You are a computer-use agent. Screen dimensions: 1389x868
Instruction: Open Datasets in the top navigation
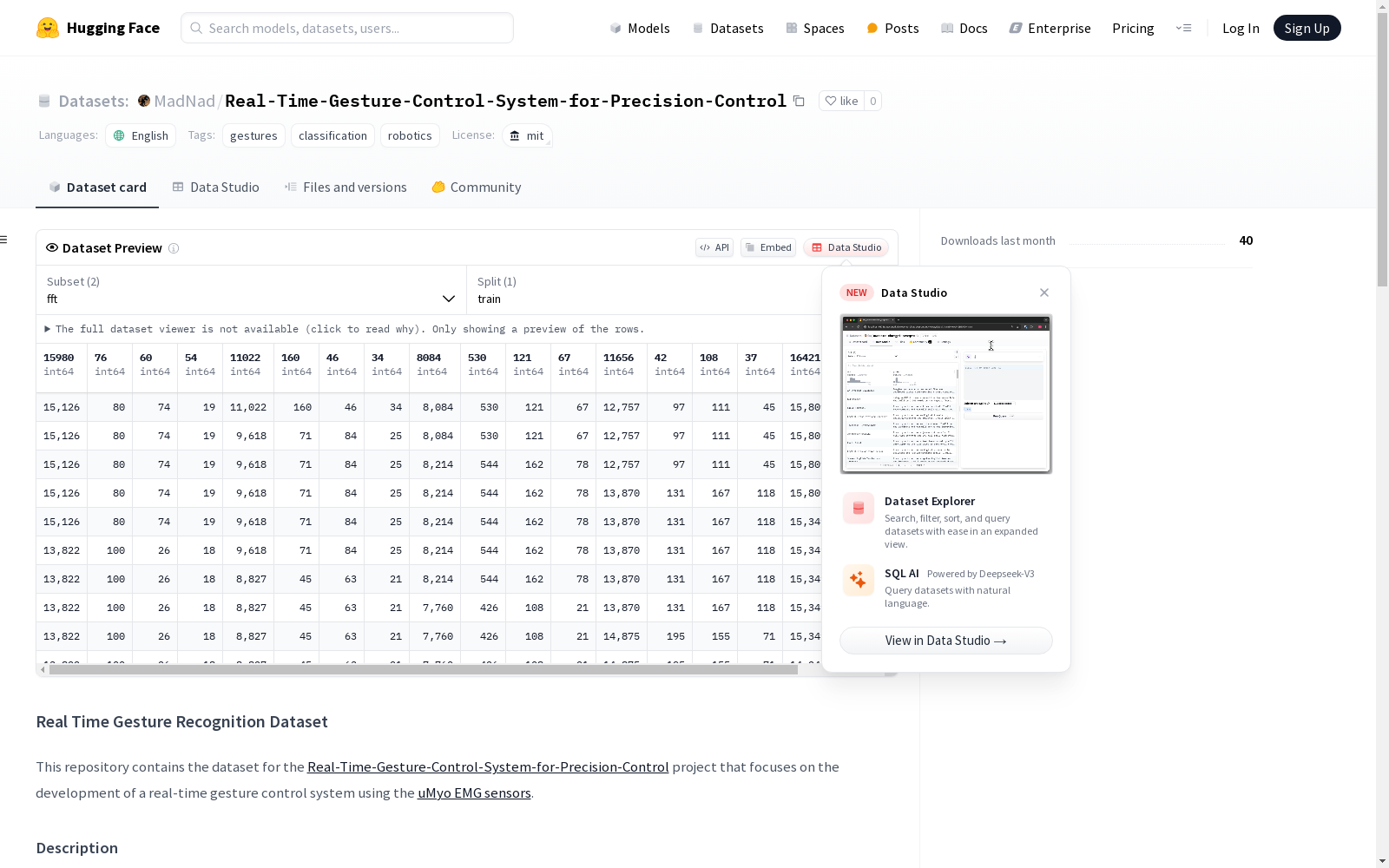(x=727, y=28)
